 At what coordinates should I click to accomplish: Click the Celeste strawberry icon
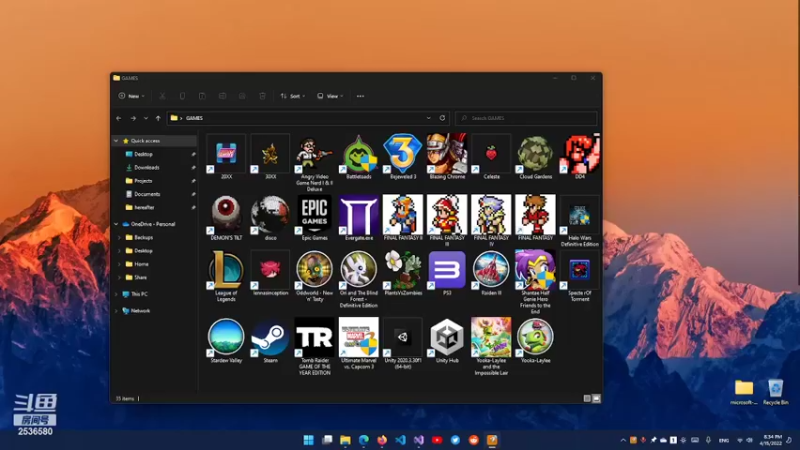click(x=491, y=153)
